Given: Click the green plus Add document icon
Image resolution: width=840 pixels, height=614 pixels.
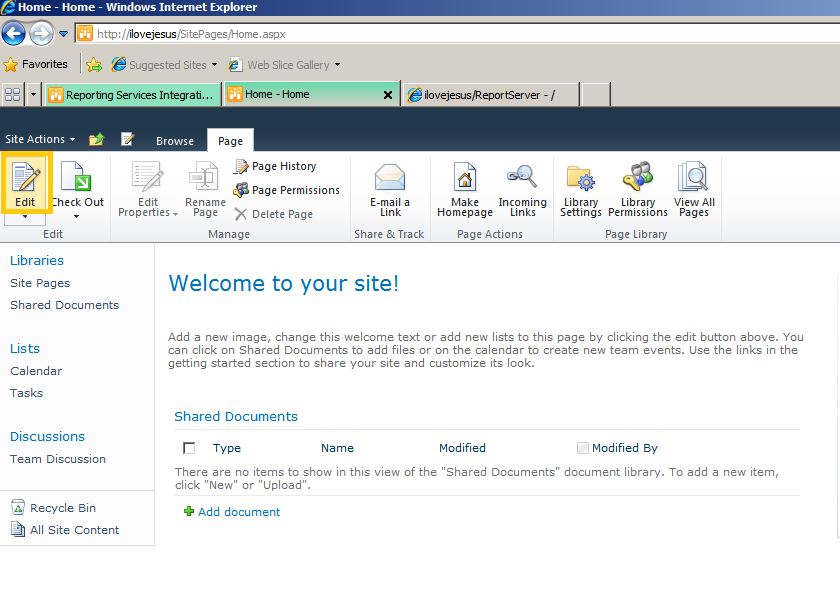Looking at the screenshot, I should (x=189, y=512).
